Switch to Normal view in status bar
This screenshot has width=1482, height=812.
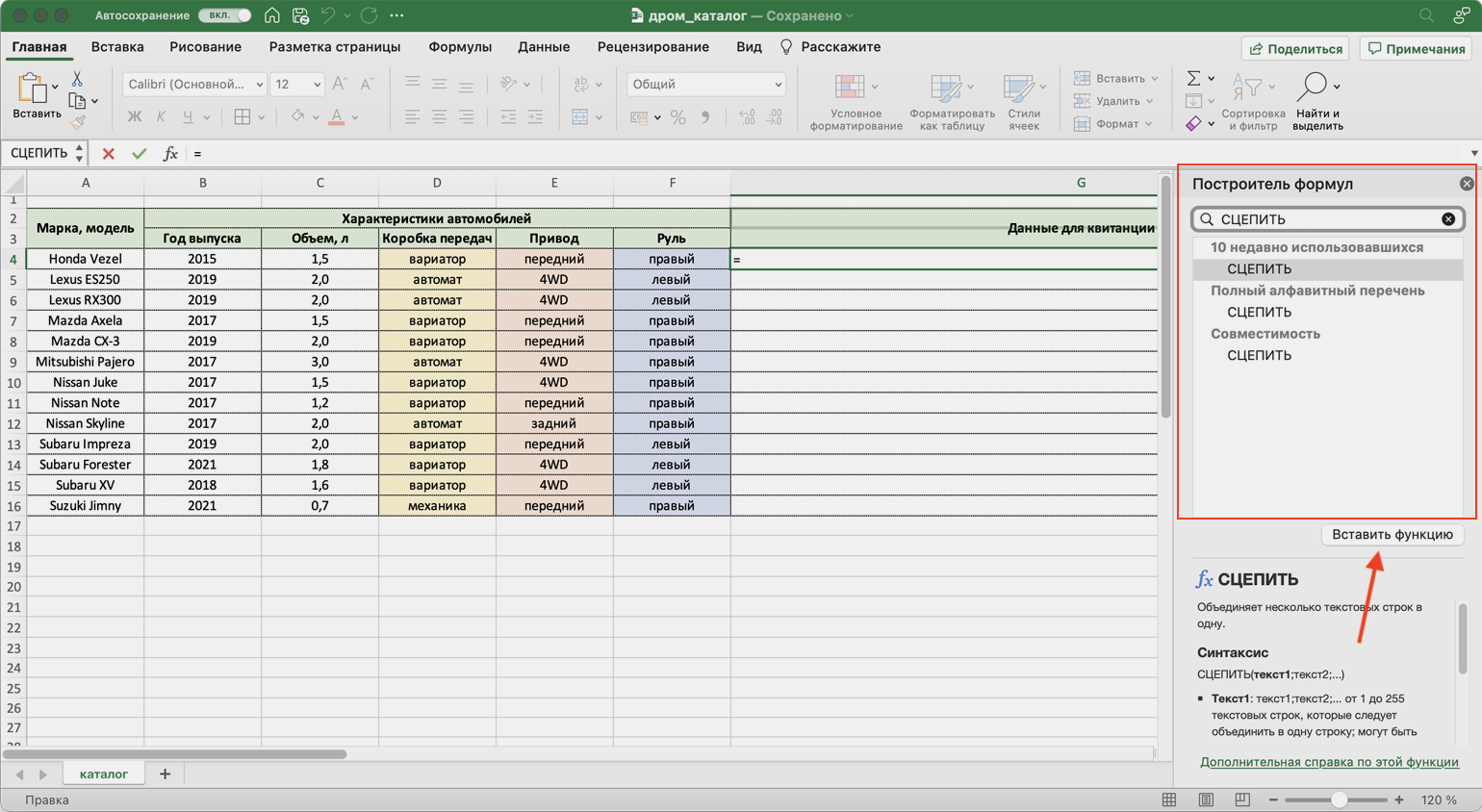point(1169,799)
